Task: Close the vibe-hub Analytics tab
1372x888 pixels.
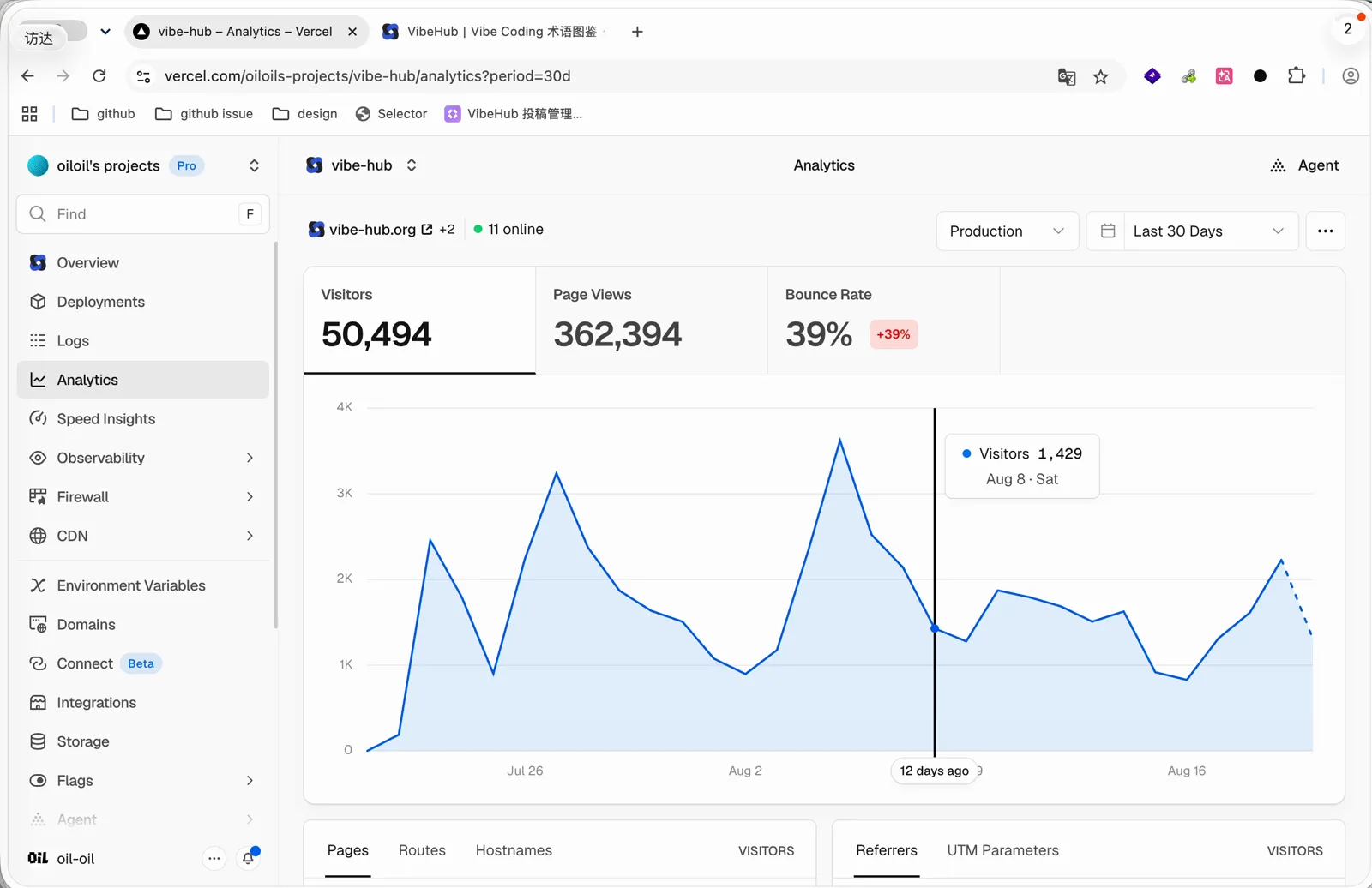Action: tap(352, 32)
